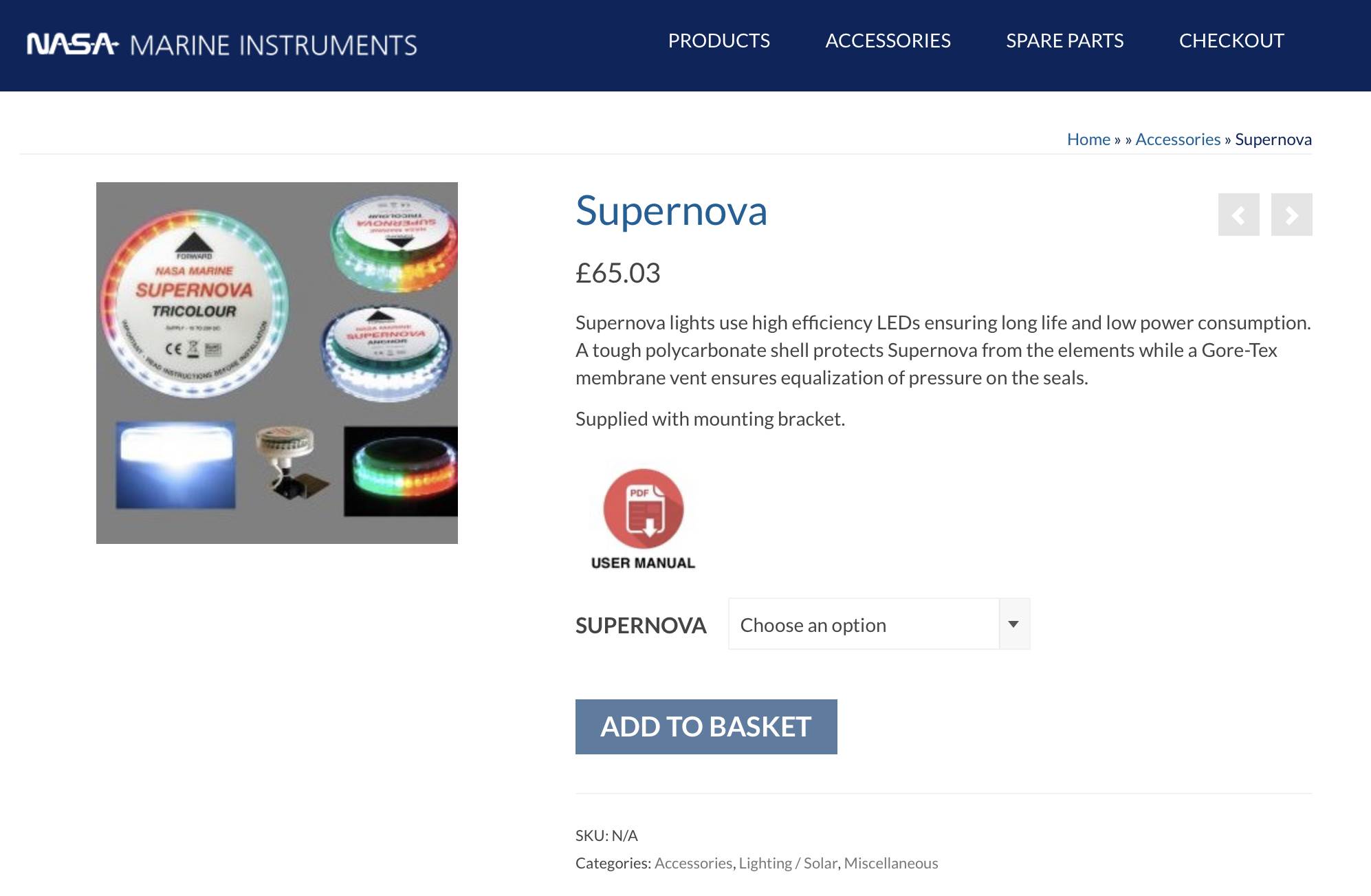Open the PDF user manual icon
Viewport: 1371px width, 896px height.
click(x=643, y=509)
